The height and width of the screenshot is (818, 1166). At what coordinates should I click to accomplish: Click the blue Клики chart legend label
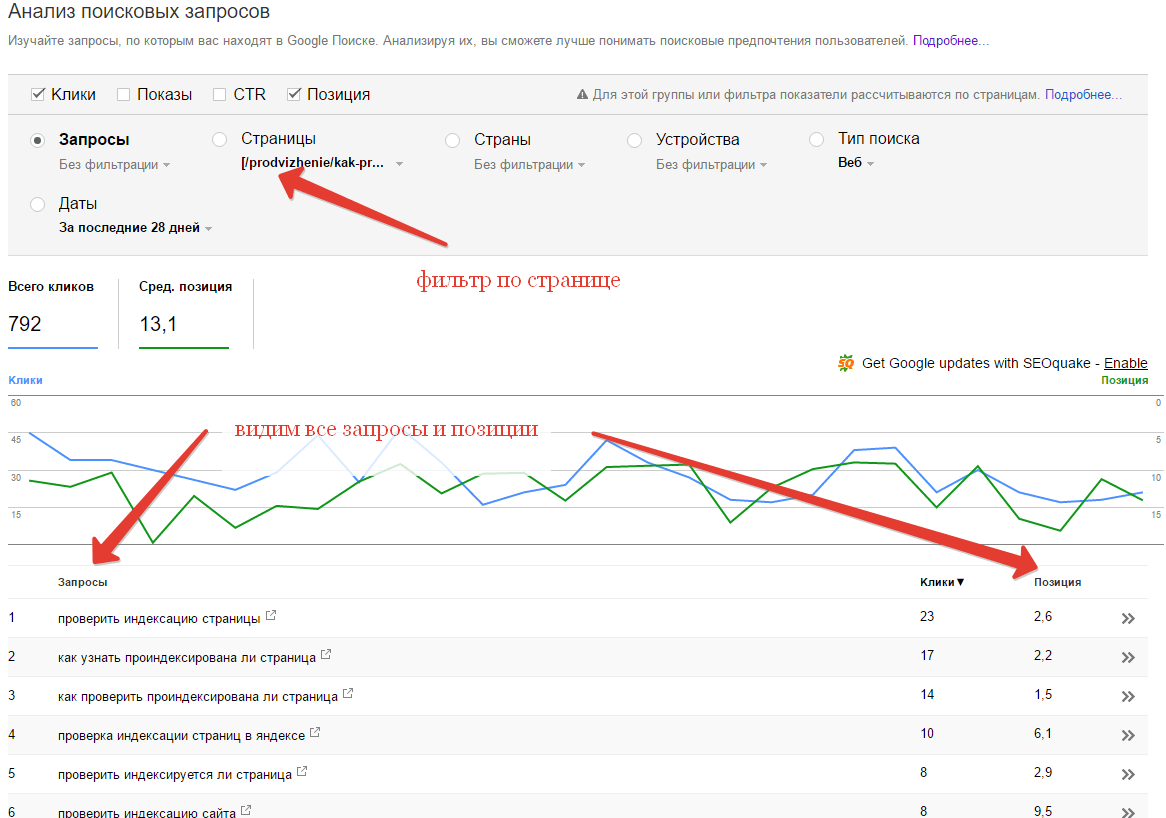[25, 380]
